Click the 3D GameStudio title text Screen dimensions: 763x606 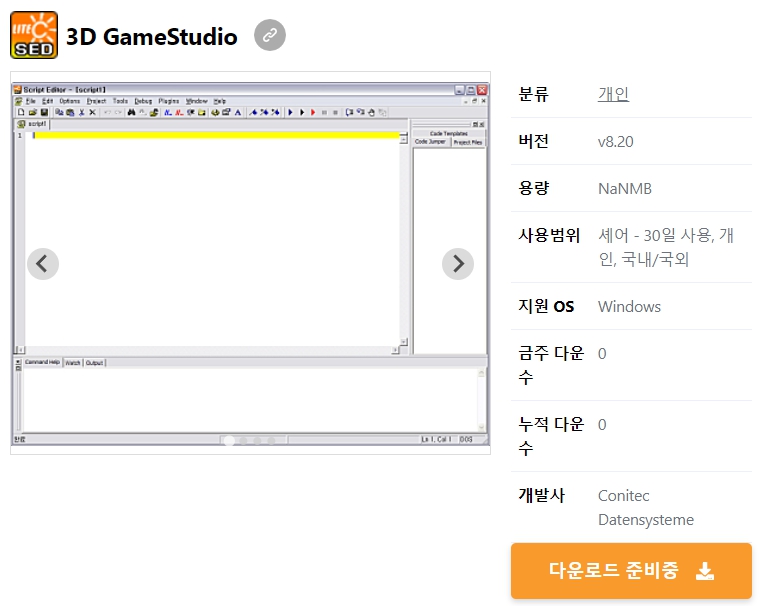coord(151,37)
